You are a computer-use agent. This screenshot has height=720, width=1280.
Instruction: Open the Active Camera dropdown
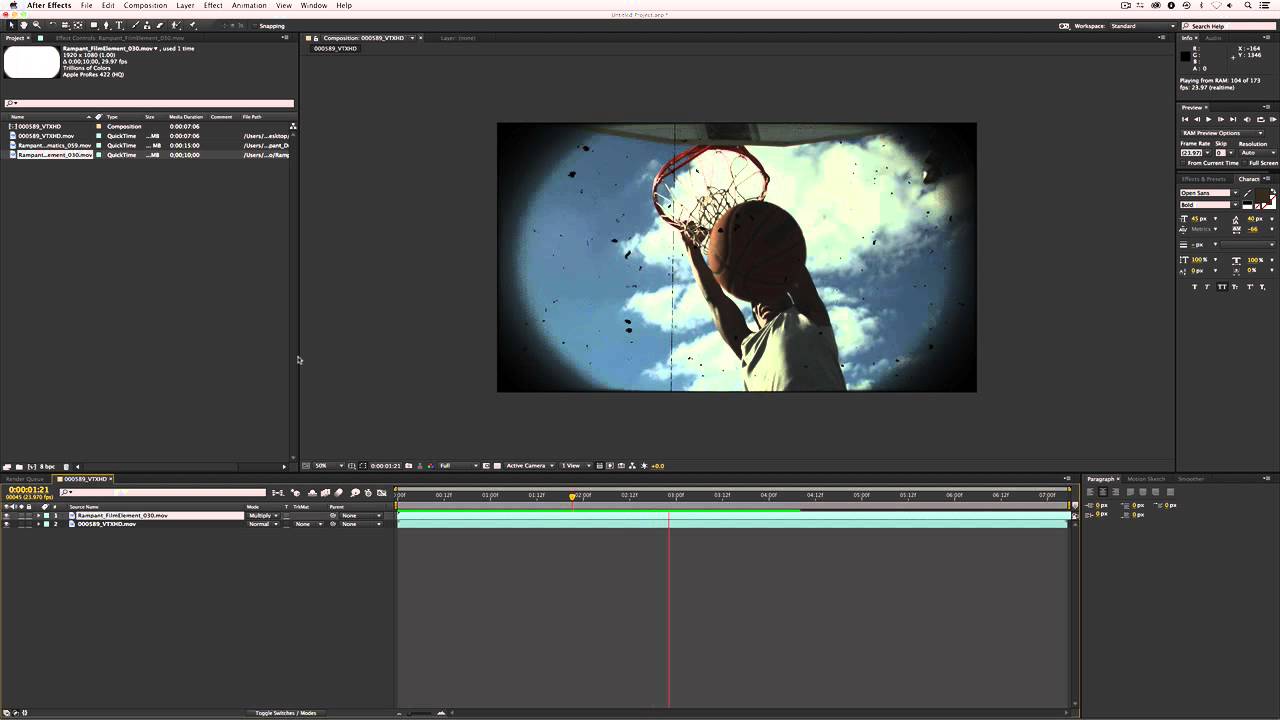pyautogui.click(x=529, y=466)
